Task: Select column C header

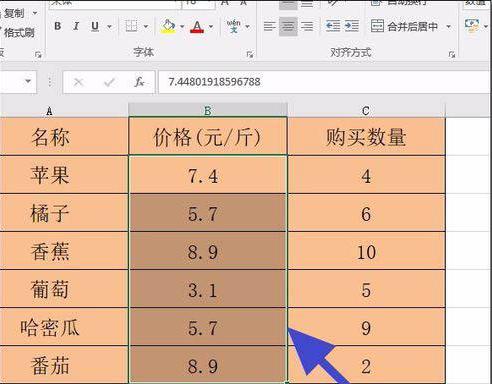Action: 366,110
